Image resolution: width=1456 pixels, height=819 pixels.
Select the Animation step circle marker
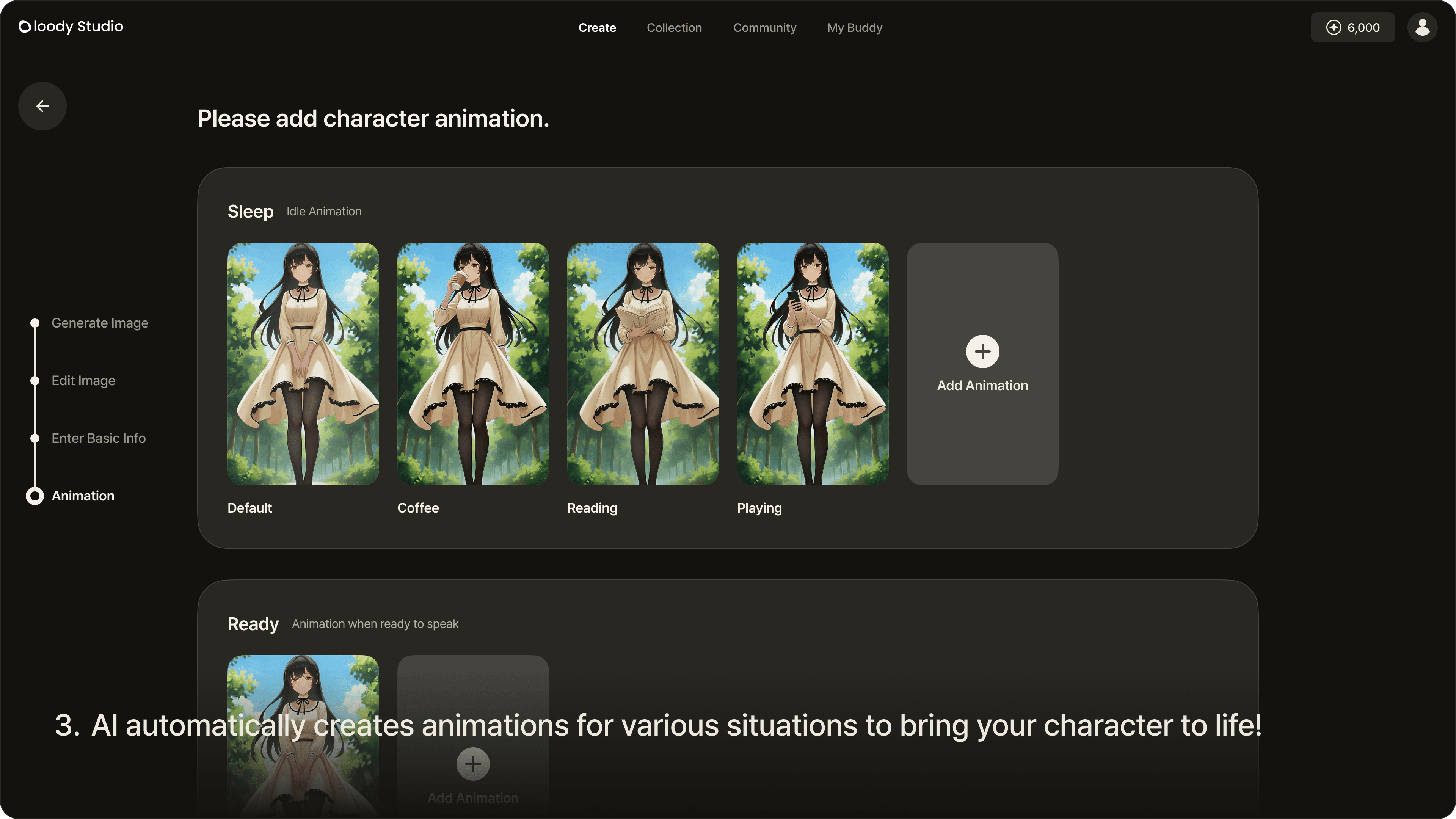tap(35, 496)
